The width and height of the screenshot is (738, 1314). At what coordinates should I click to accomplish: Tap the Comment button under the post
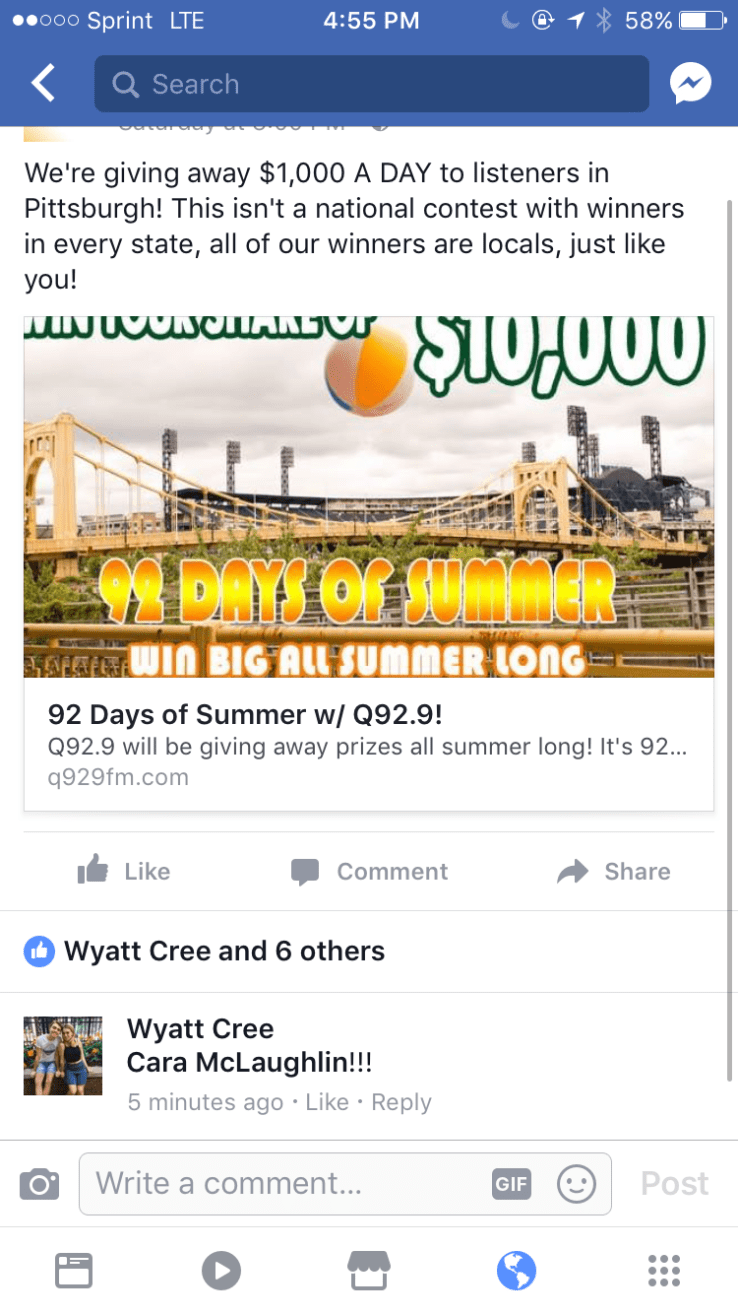coord(369,871)
